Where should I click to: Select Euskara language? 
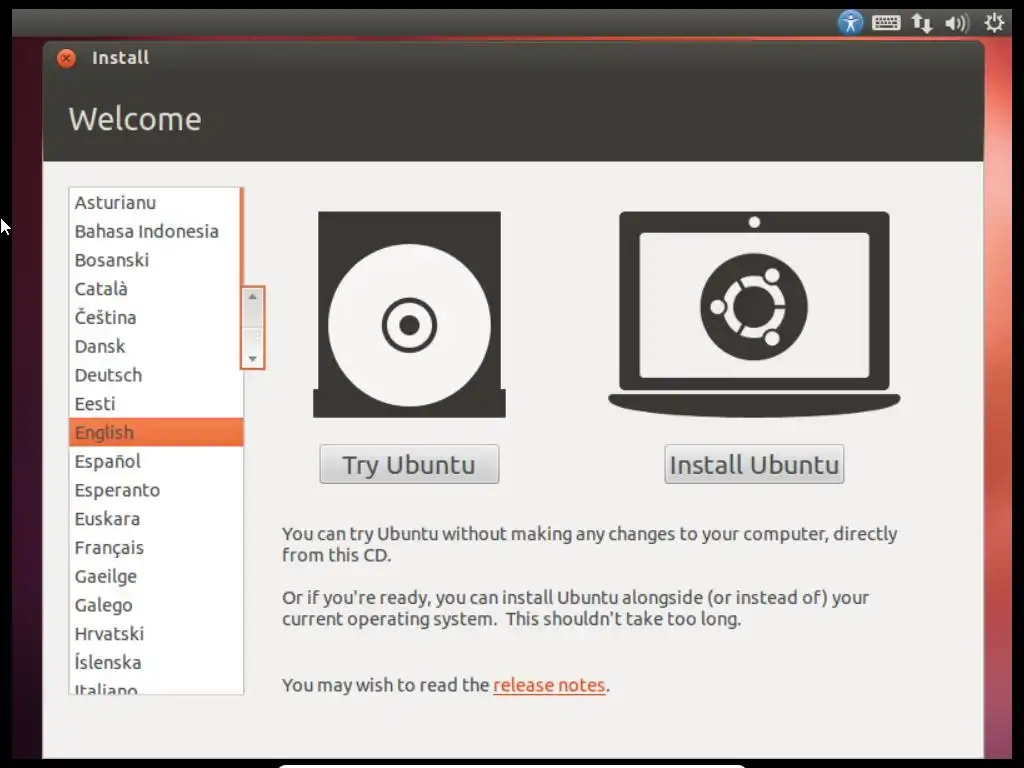156,519
